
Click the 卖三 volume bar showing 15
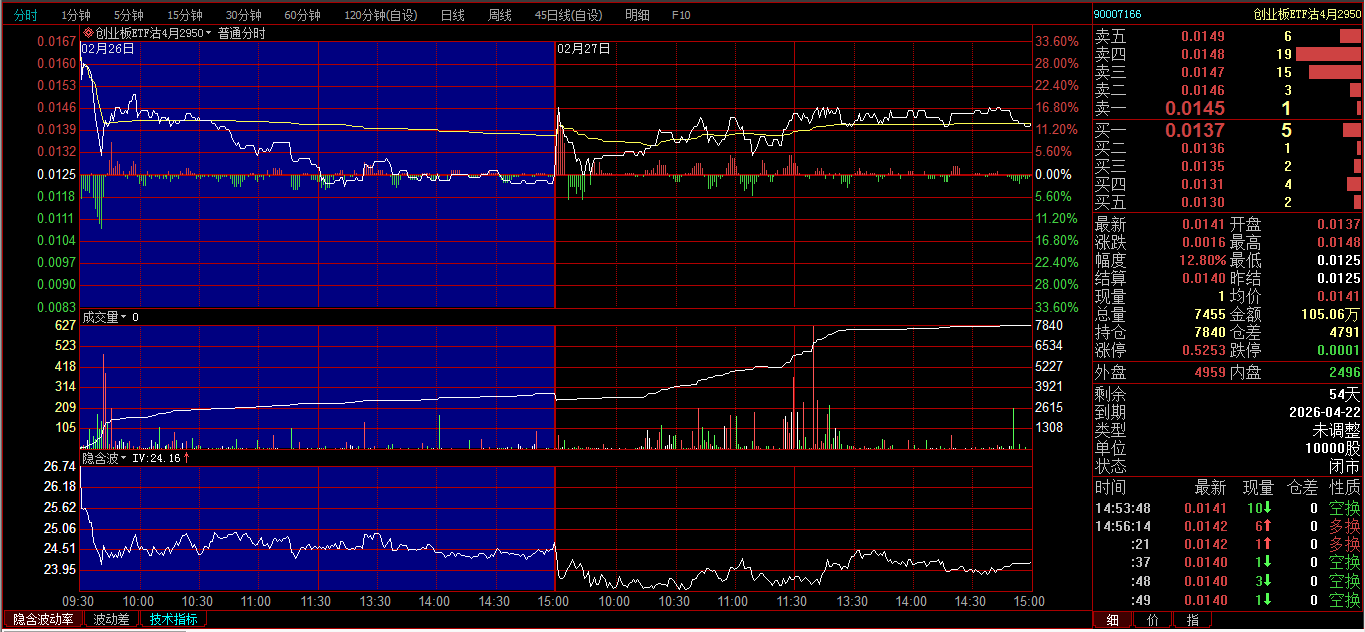pos(1335,72)
